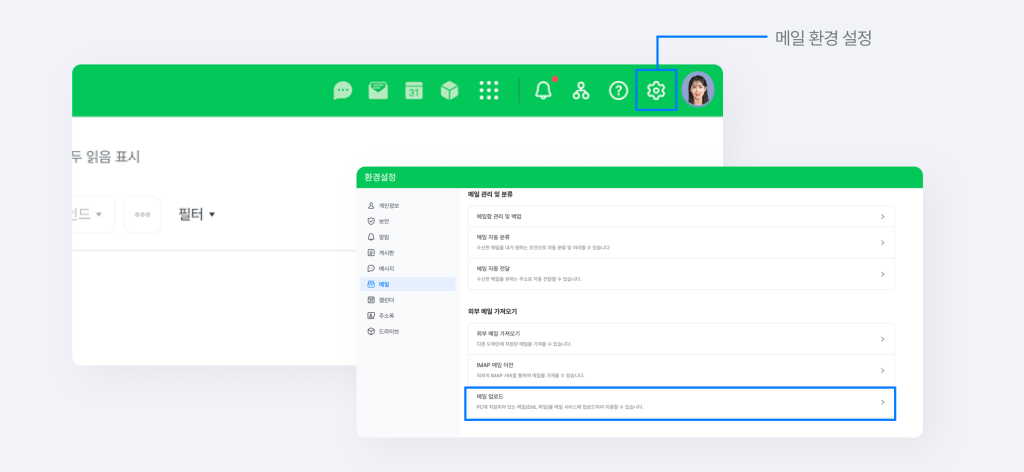1024x472 pixels.
Task: Expand the IMAP 메일 이전 row
Action: (679, 370)
